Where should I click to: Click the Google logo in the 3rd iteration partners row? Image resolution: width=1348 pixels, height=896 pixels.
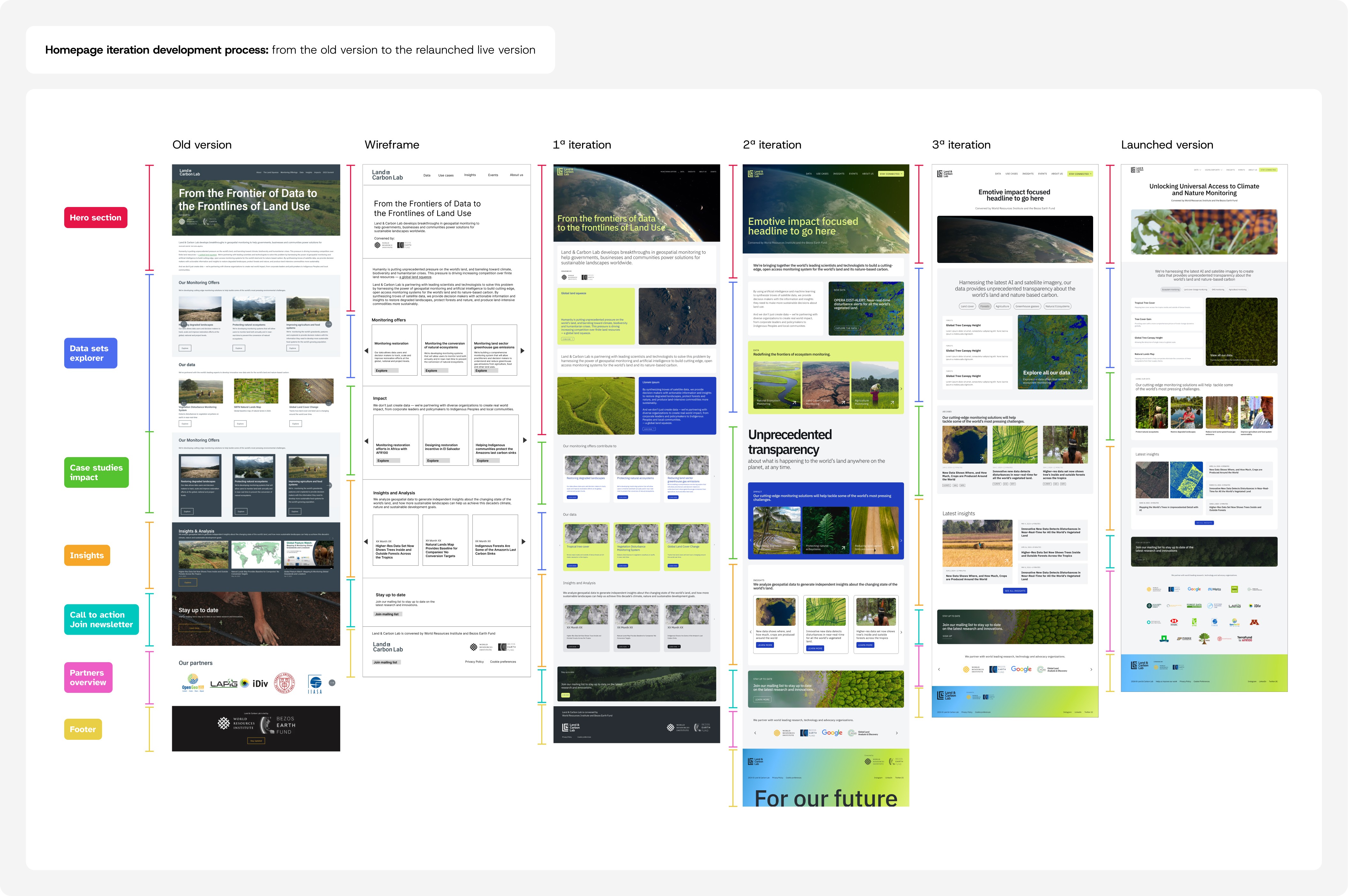click(1021, 669)
